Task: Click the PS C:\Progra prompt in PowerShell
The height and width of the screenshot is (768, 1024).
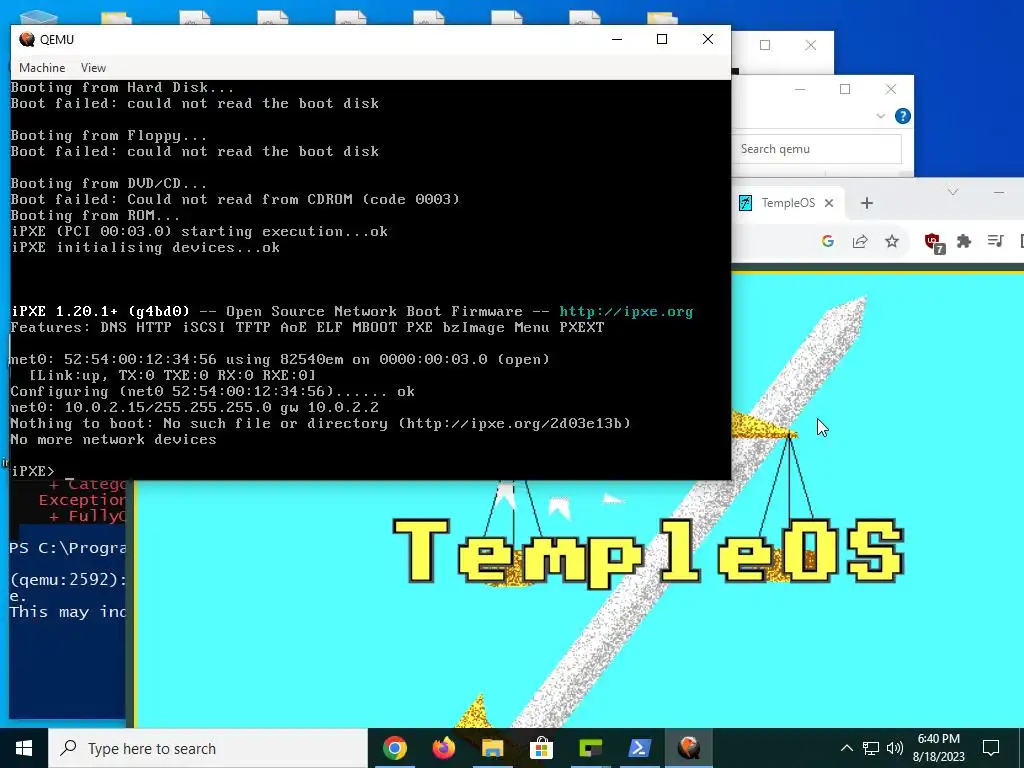Action: coord(67,548)
